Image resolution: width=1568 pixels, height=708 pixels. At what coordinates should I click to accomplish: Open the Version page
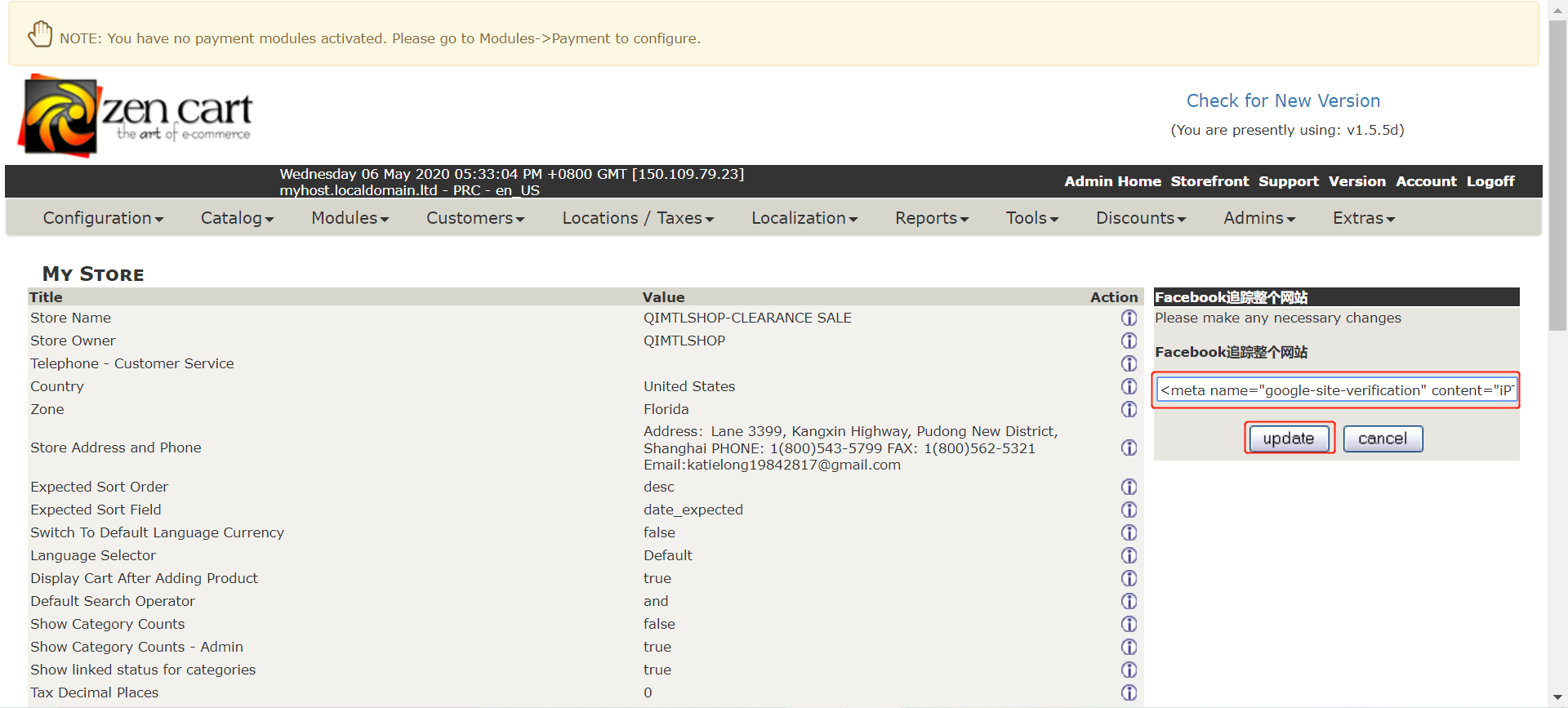tap(1356, 181)
